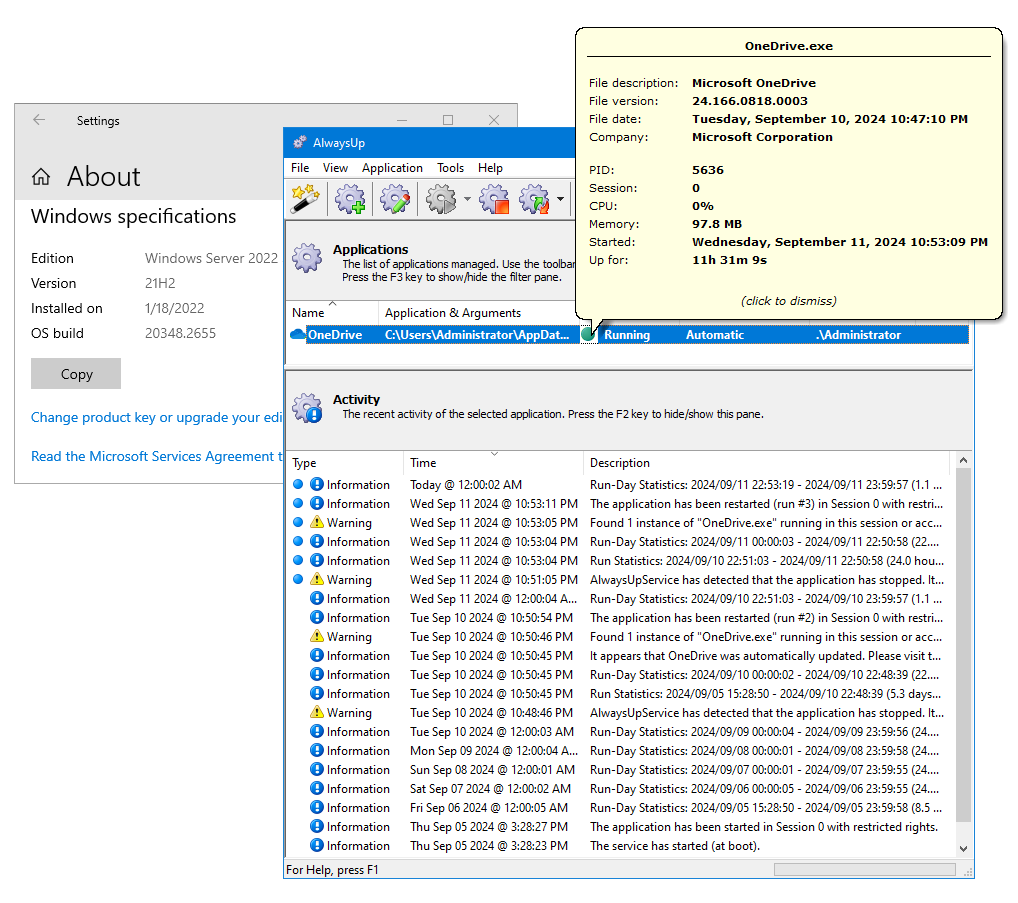Click the Add Application gear icon
This screenshot has height=903, width=1018.
pyautogui.click(x=350, y=199)
